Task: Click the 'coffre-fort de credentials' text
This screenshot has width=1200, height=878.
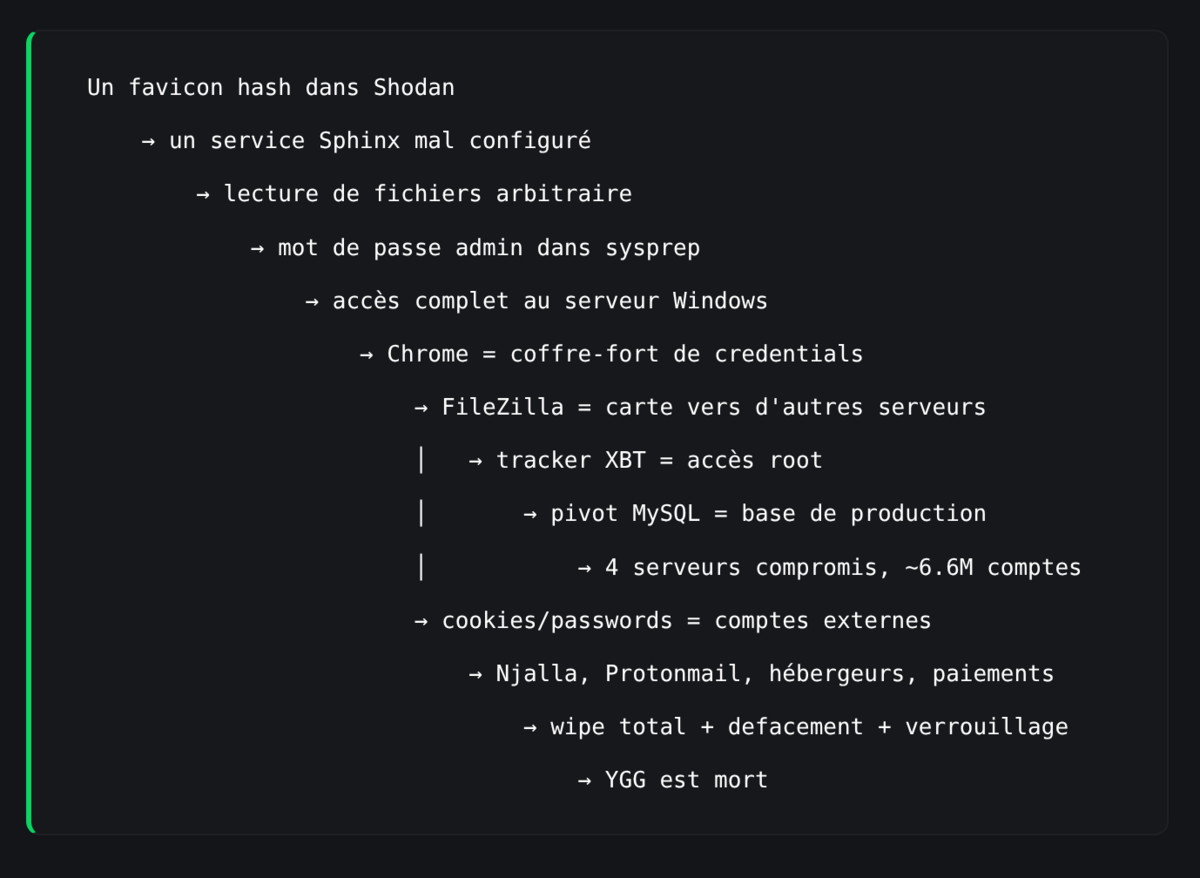Action: (x=686, y=354)
